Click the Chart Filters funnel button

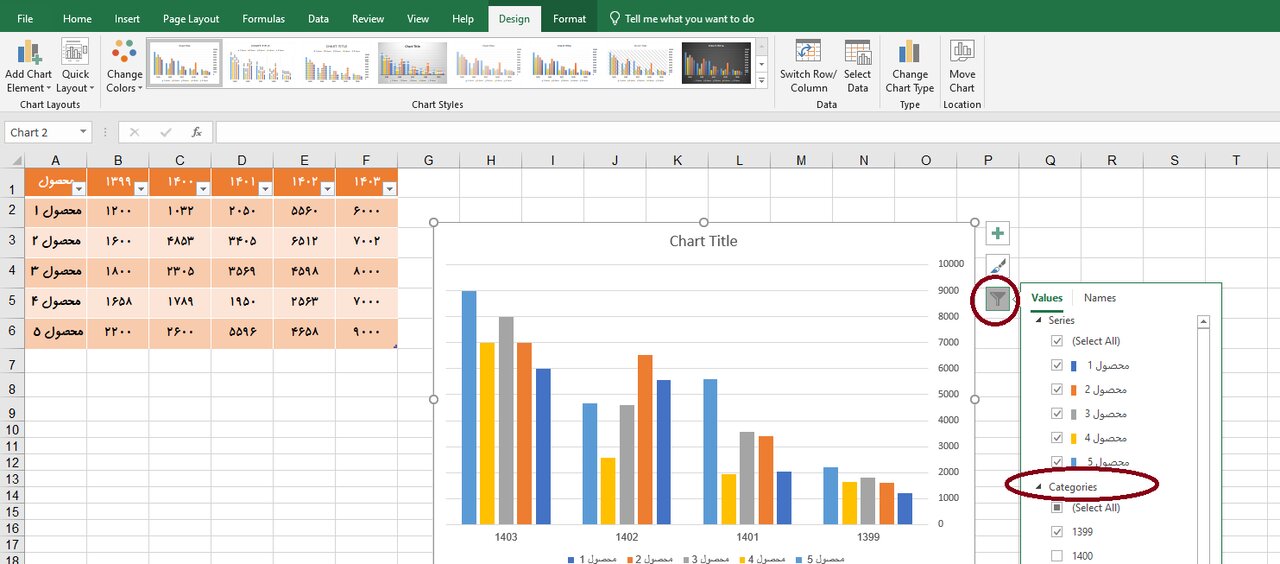(x=997, y=298)
